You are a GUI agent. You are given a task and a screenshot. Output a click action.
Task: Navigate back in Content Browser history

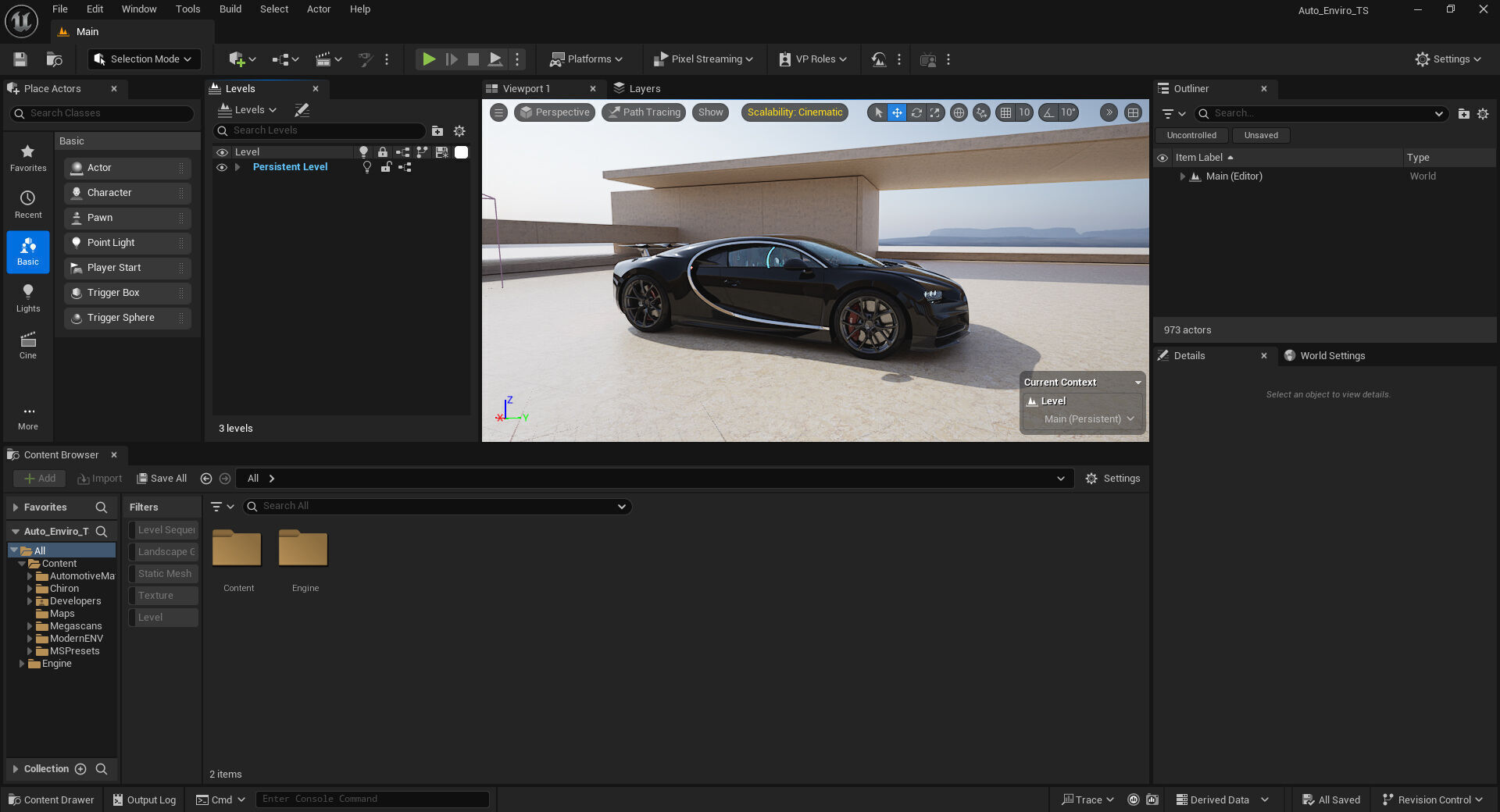[206, 479]
